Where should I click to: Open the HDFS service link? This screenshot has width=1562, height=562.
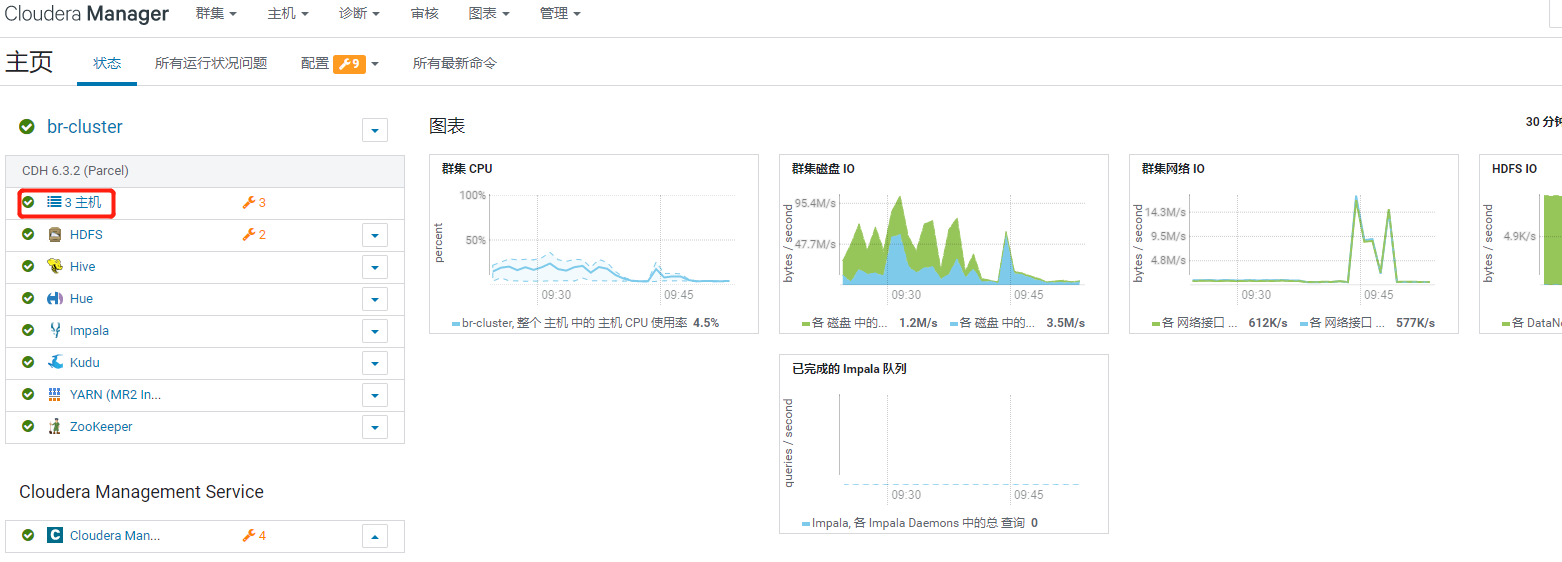tap(86, 235)
